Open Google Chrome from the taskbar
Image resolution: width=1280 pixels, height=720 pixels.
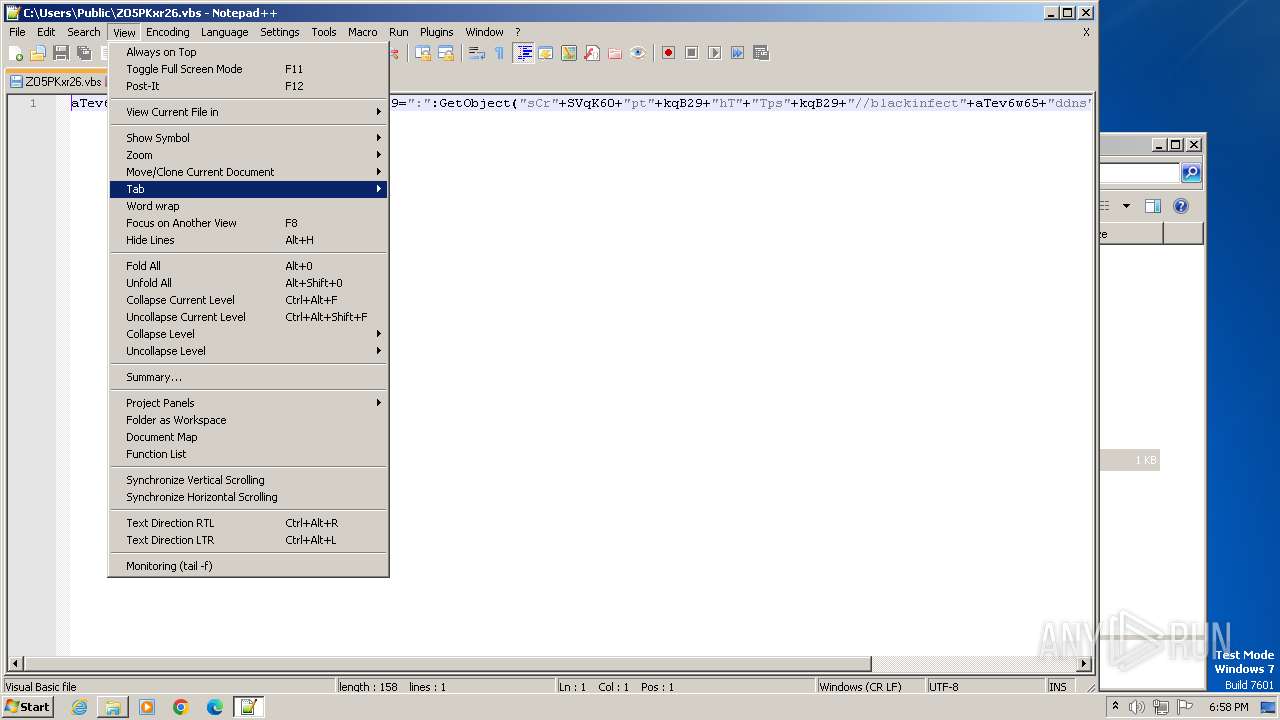[x=181, y=707]
